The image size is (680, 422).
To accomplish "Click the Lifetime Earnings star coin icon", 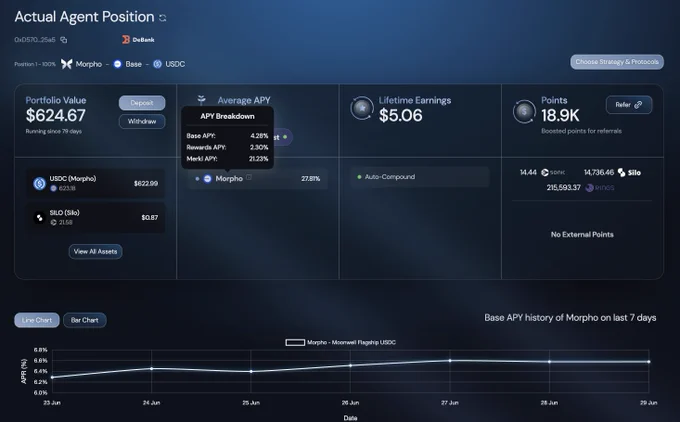I will [362, 108].
